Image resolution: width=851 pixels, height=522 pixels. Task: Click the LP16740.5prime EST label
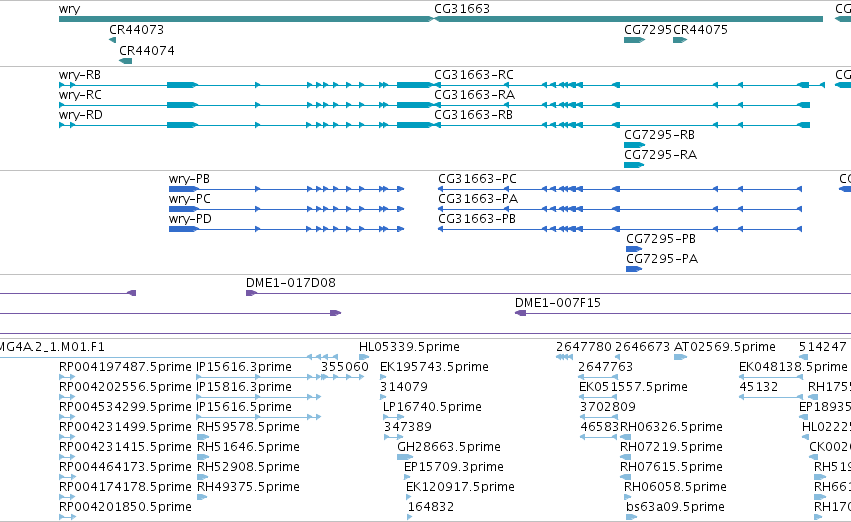tap(432, 408)
